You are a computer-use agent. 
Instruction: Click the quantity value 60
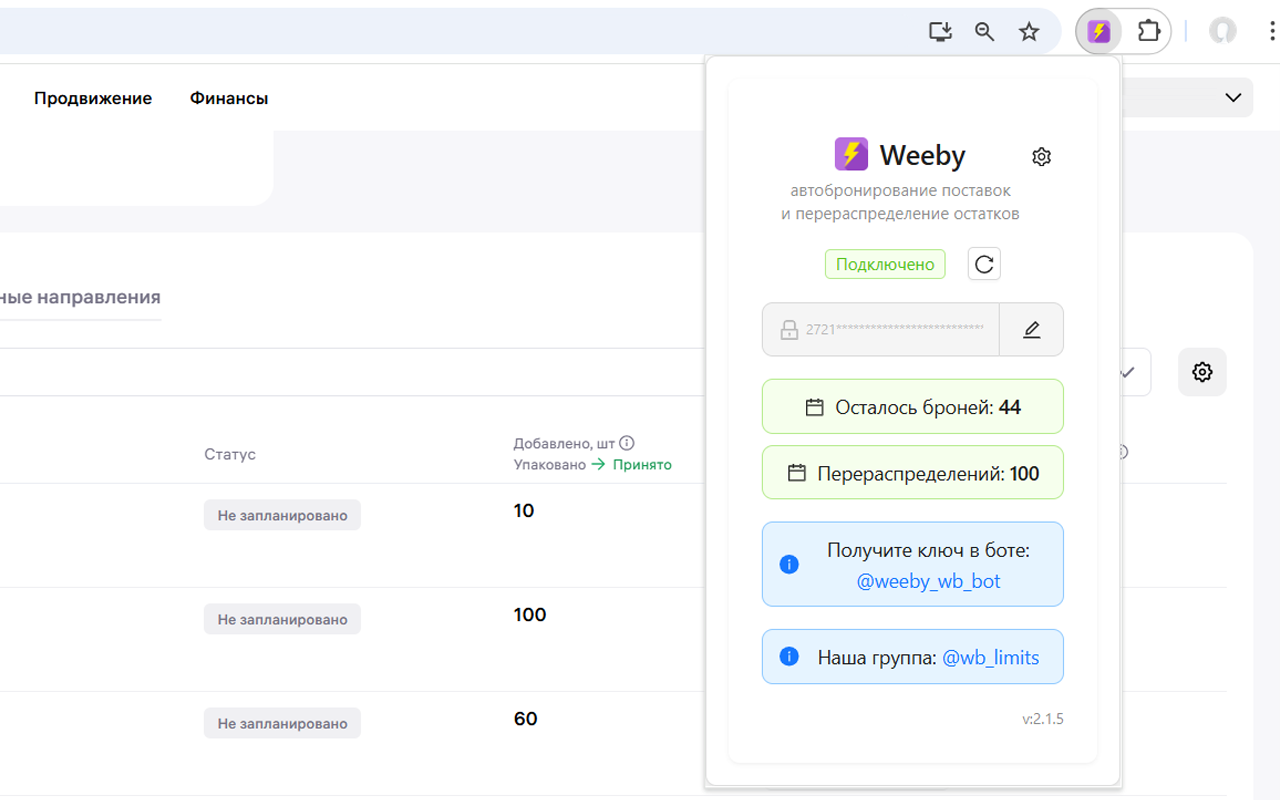(x=526, y=719)
